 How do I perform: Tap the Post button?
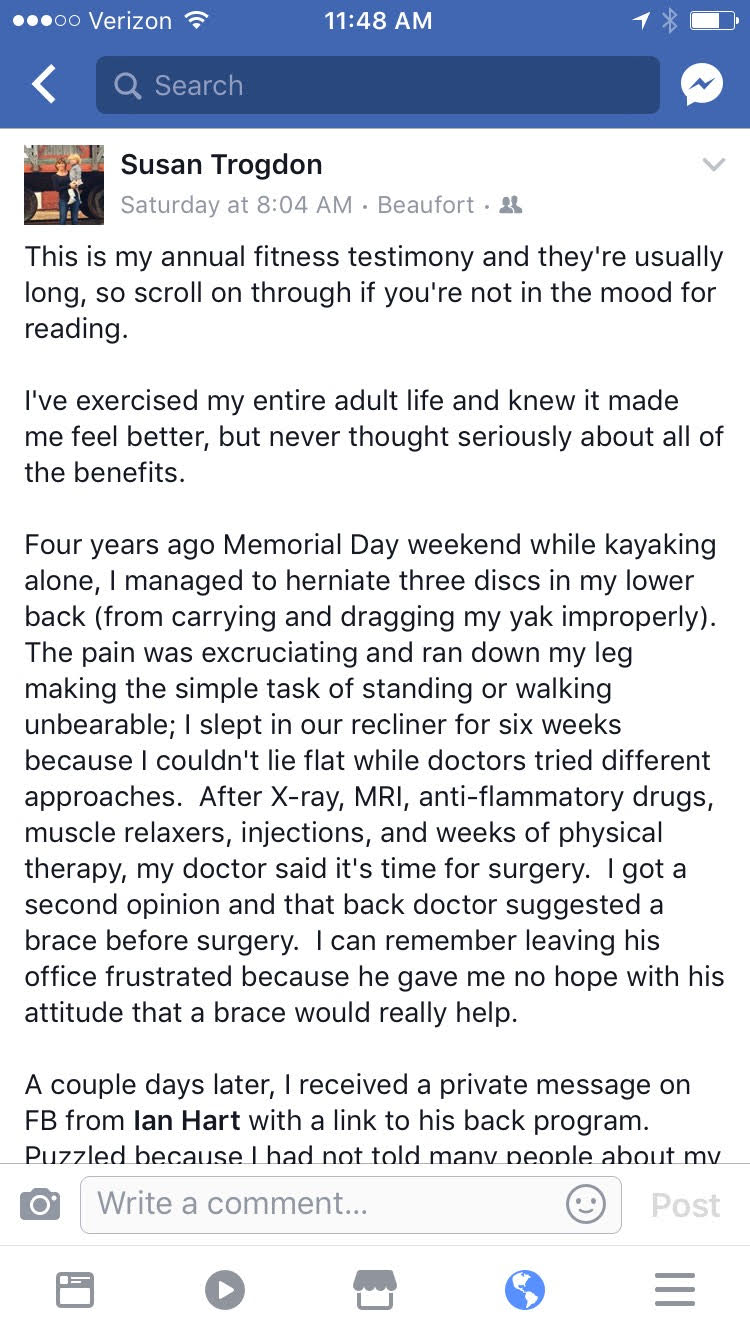(685, 1205)
